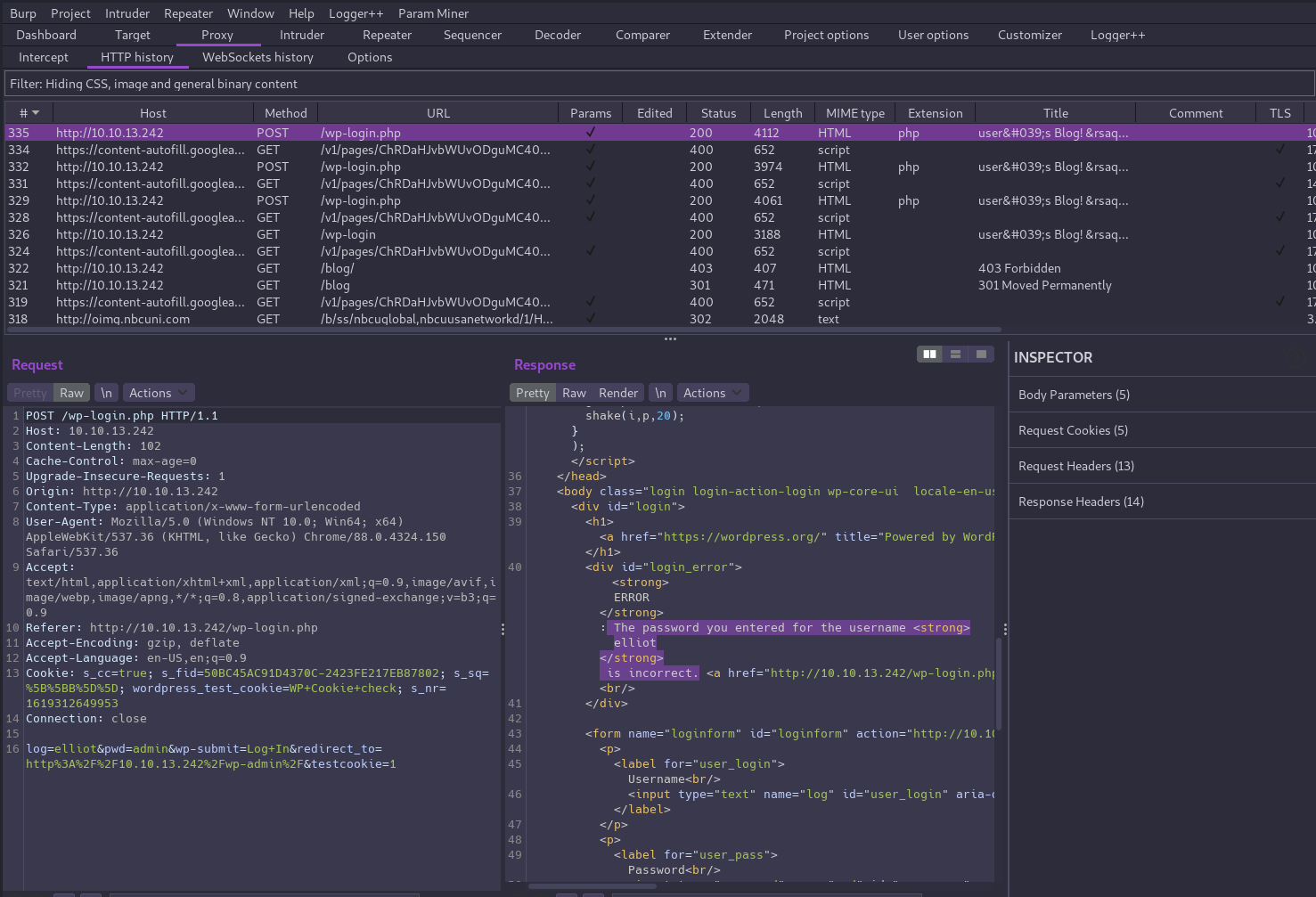The image size is (1316, 897).
Task: Select Pretty view in Response pane
Action: point(532,393)
